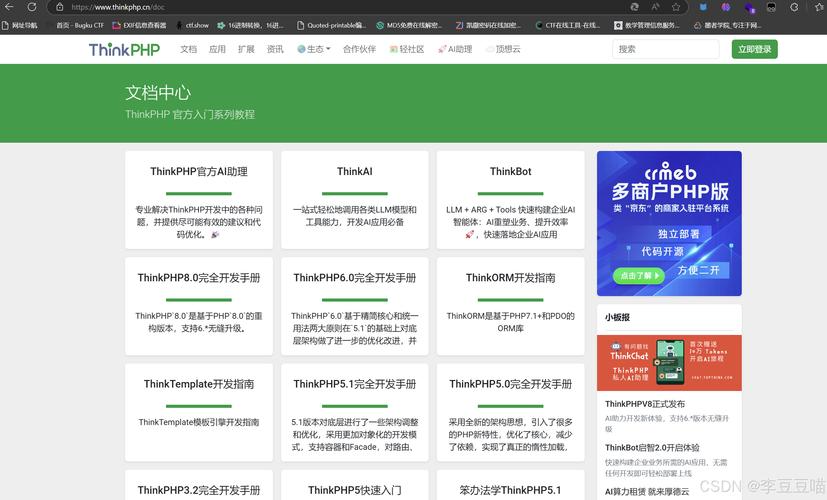This screenshot has height=500, width=827.
Task: Click the 立即登录 login button
Action: pos(754,49)
